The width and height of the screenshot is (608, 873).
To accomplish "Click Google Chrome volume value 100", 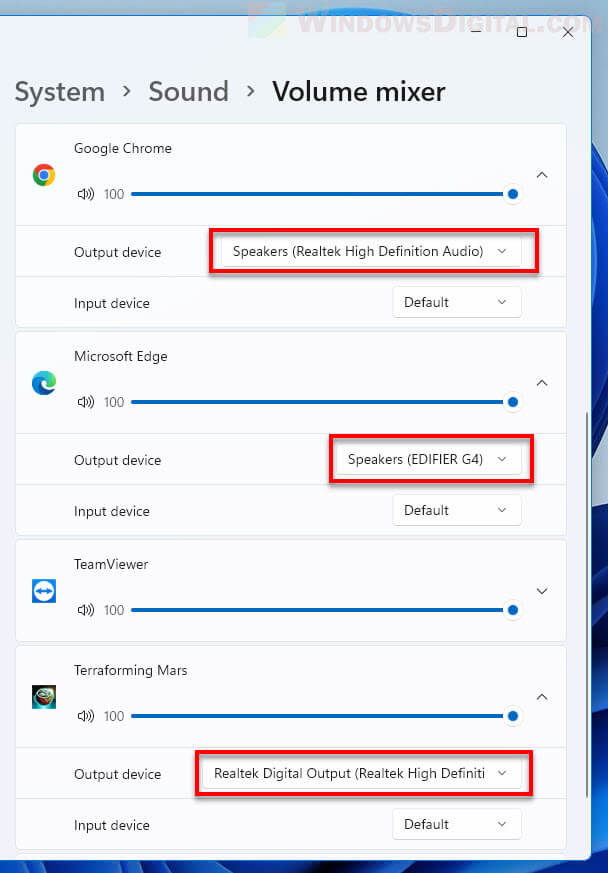I will (114, 194).
